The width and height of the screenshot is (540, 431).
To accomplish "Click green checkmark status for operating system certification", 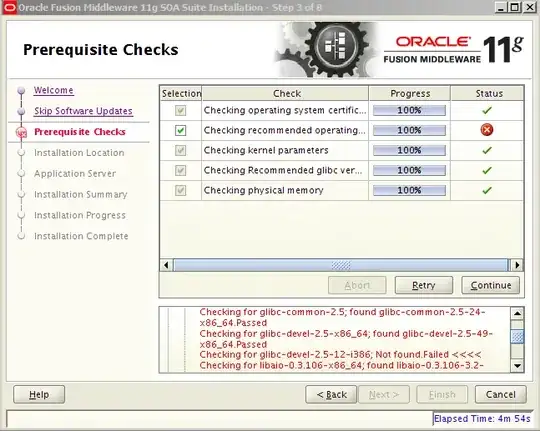I will tap(487, 111).
